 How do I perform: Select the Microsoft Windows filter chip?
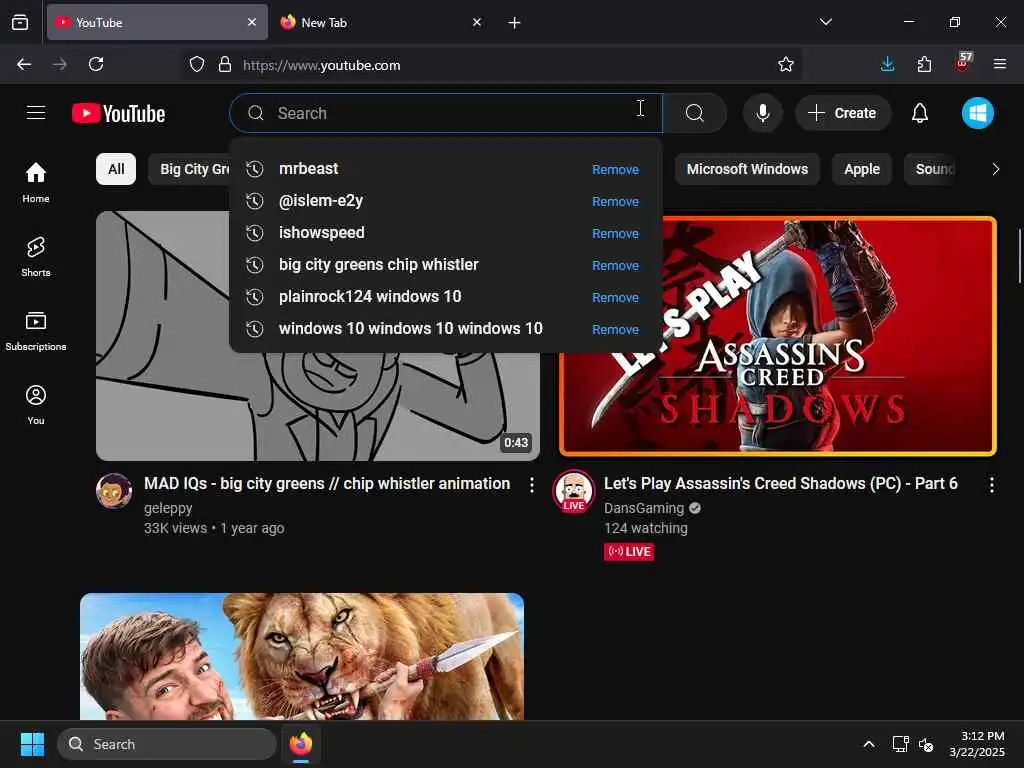[x=747, y=169]
